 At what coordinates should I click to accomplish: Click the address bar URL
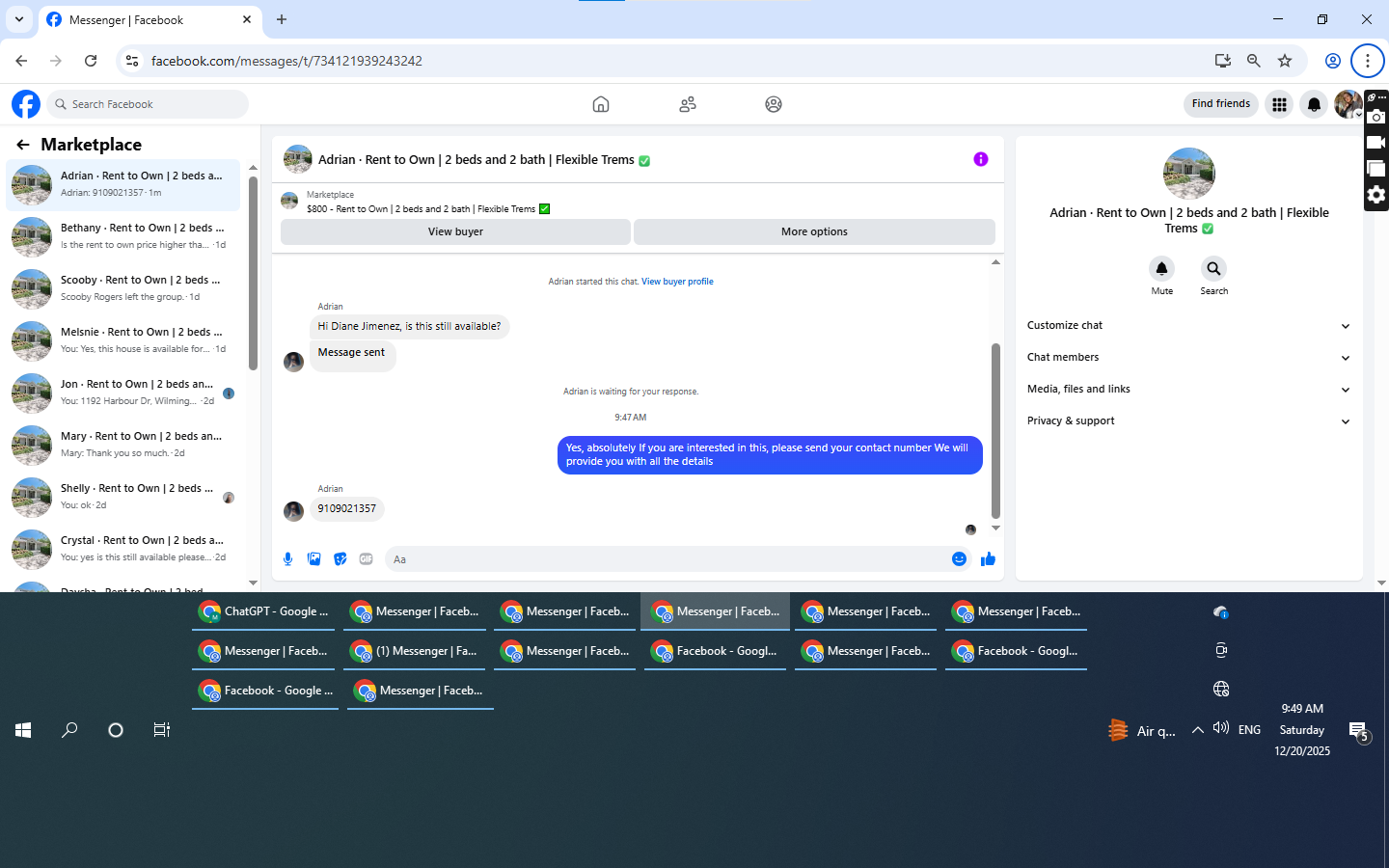[286, 61]
